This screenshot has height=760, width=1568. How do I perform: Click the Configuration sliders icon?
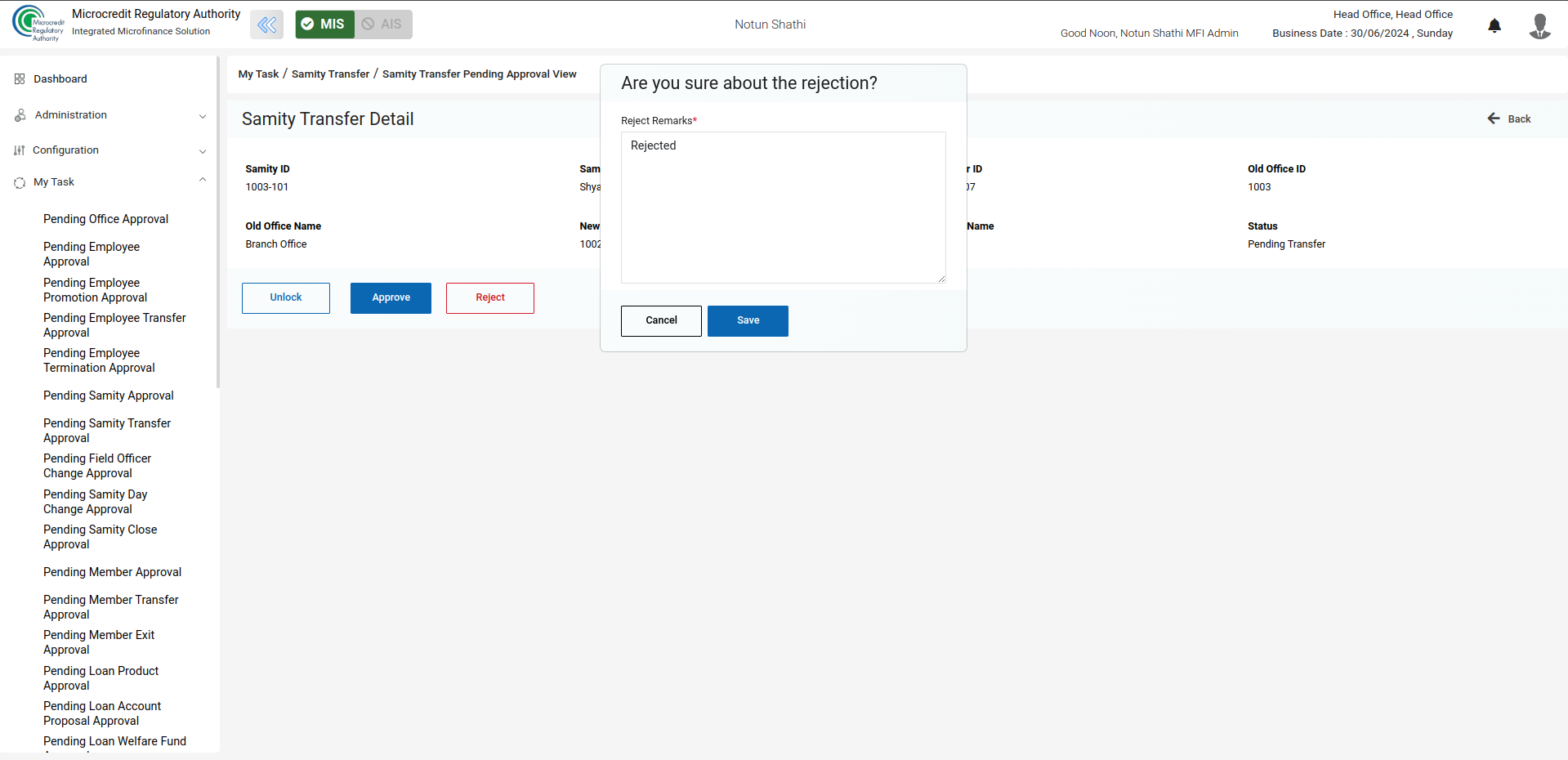pyautogui.click(x=20, y=150)
